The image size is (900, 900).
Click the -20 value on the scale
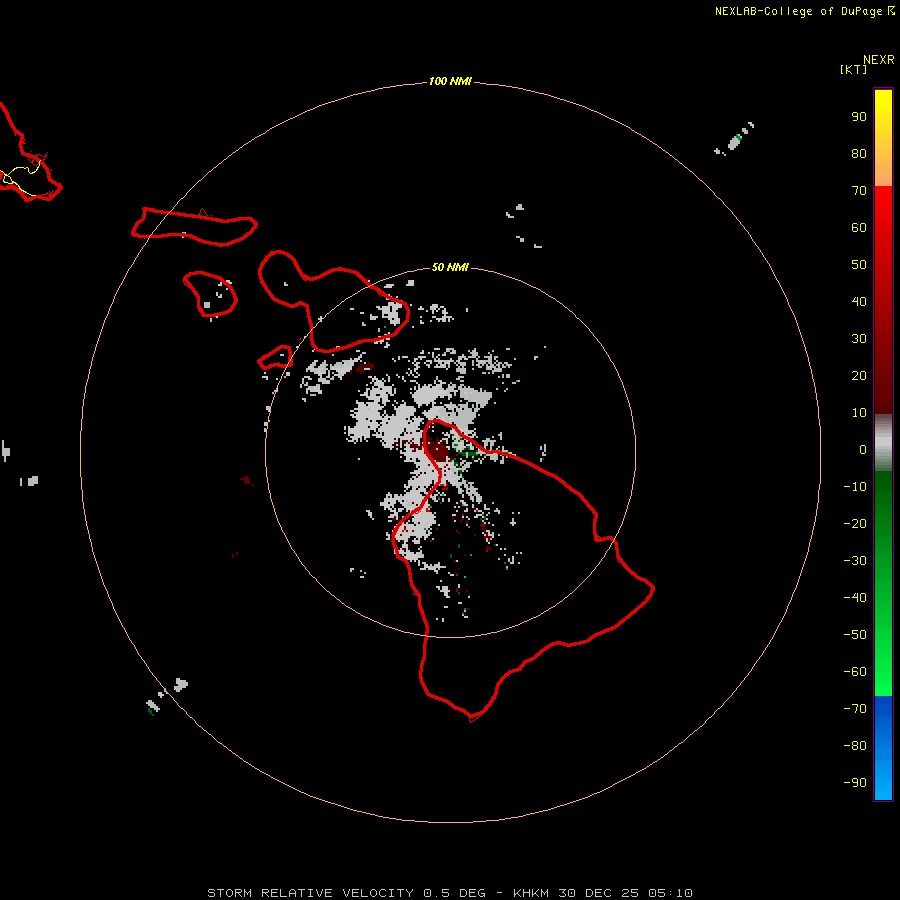click(855, 523)
